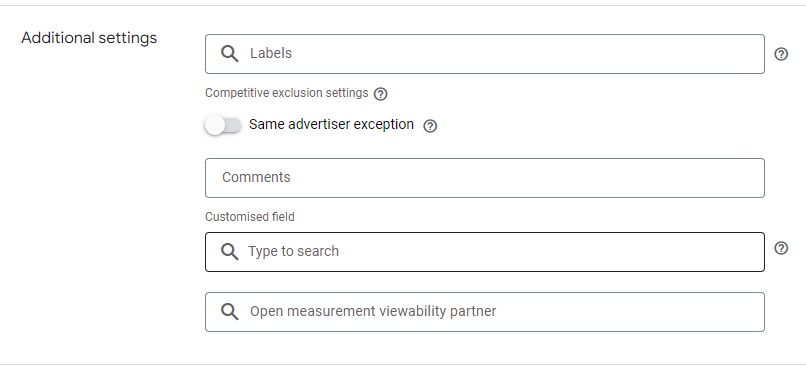Click the Labels placeholder text
Image resolution: width=806 pixels, height=368 pixels.
(x=271, y=53)
